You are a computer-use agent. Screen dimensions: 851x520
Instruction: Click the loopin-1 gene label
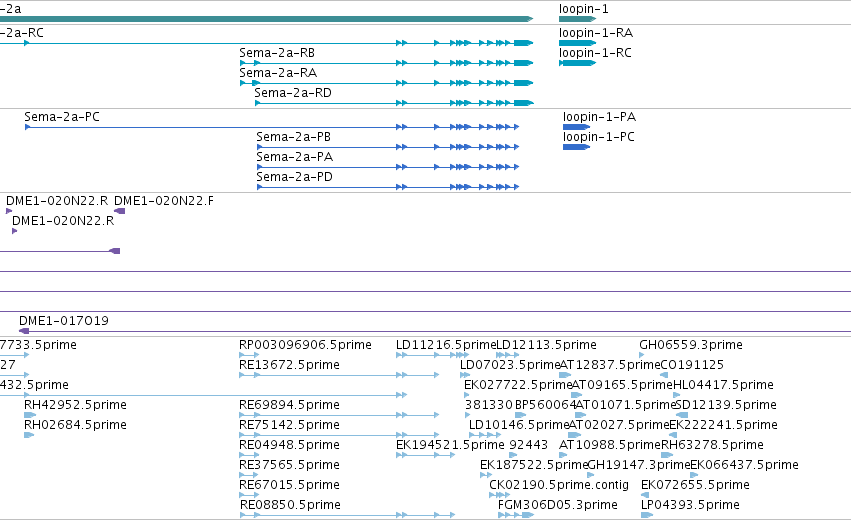click(x=583, y=9)
